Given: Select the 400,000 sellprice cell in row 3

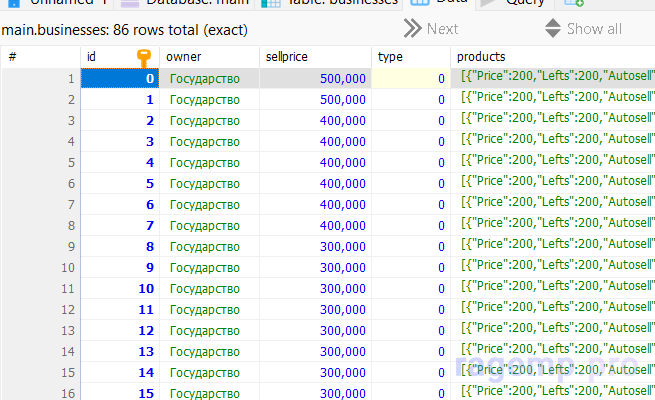Looking at the screenshot, I should (x=315, y=121).
